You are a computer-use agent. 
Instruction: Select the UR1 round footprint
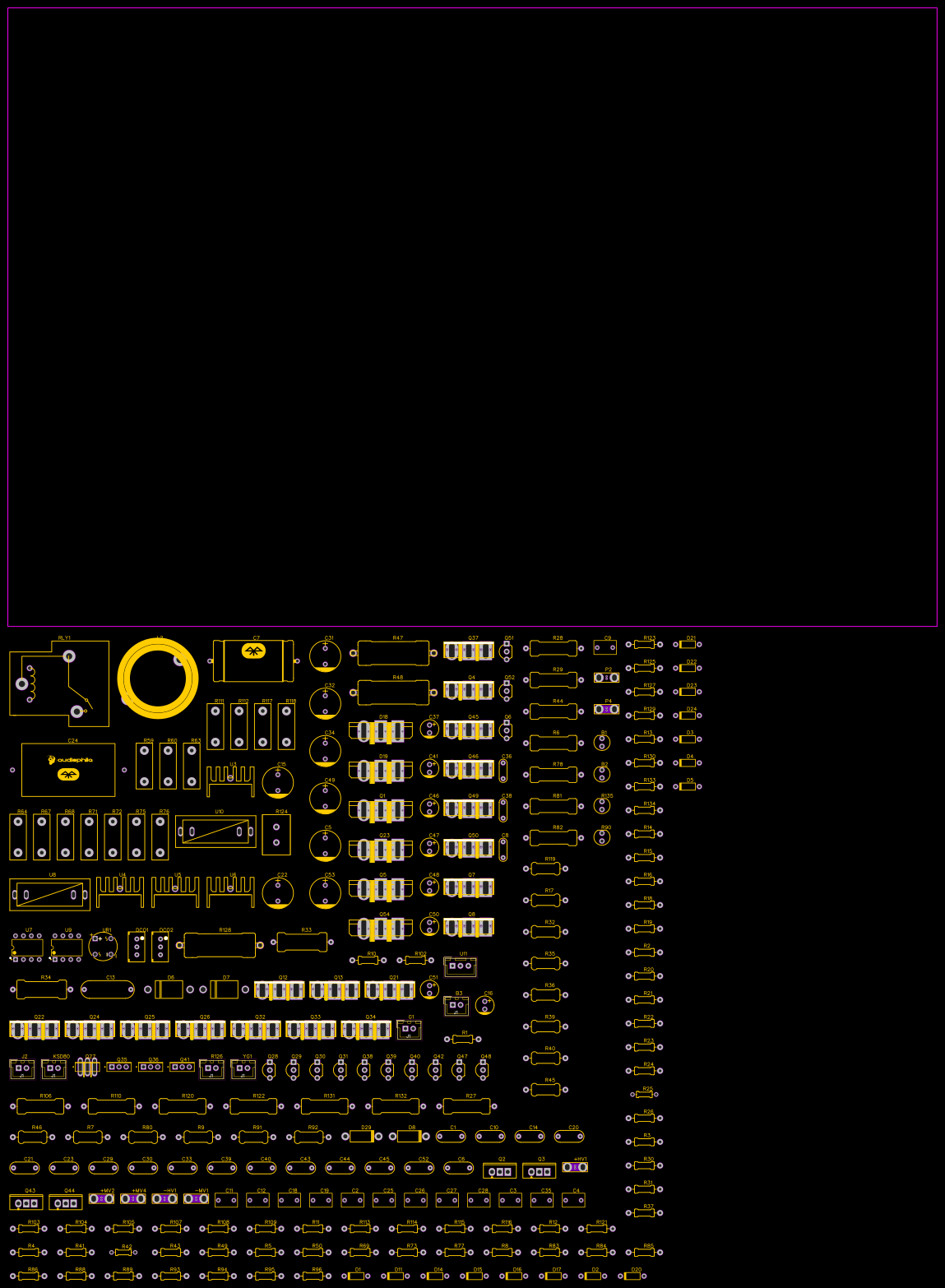[x=103, y=947]
